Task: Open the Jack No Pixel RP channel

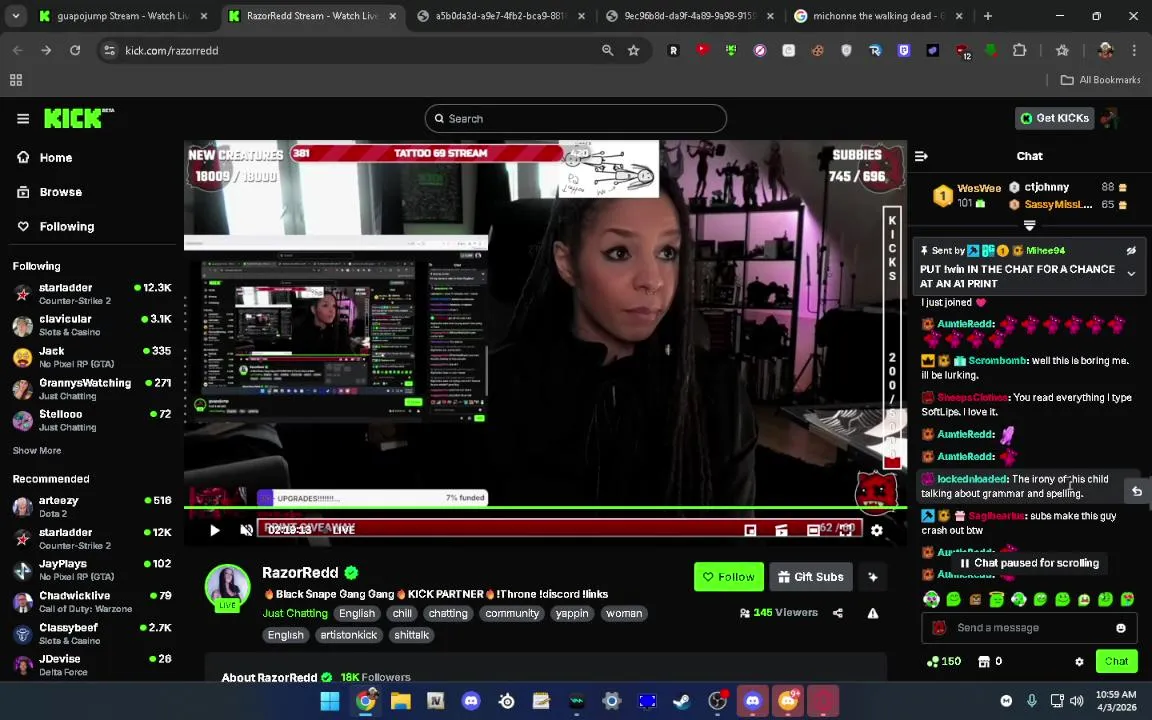Action: click(93, 356)
